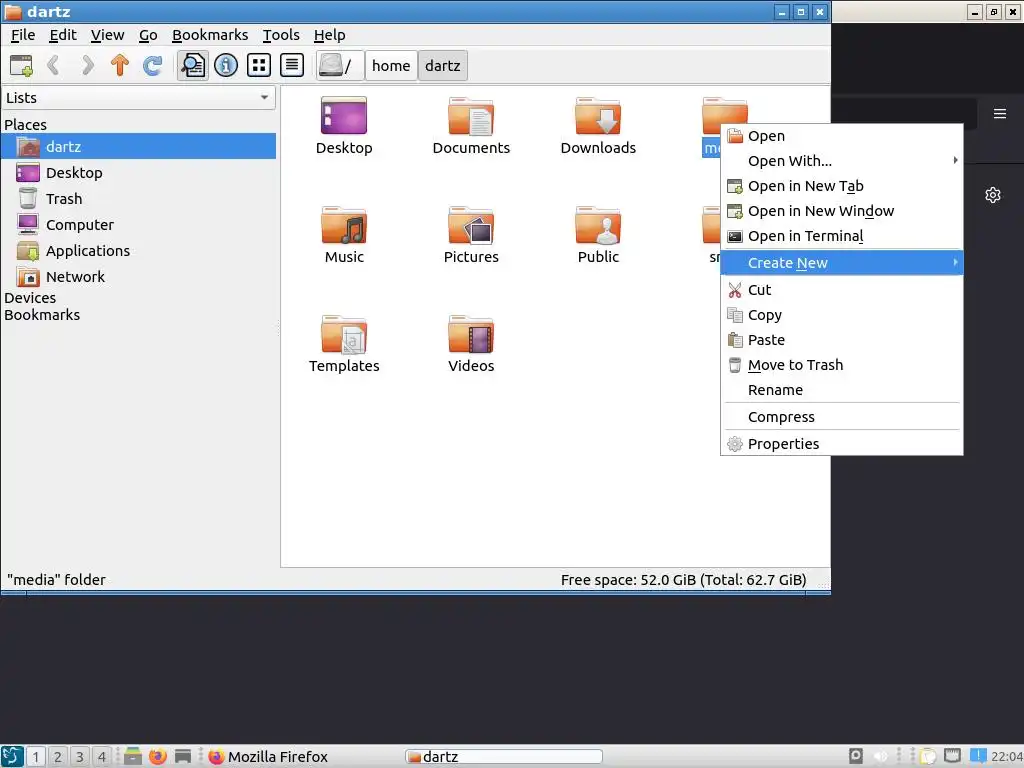
Task: Switch to workspace 4 on taskbar
Action: click(x=102, y=756)
